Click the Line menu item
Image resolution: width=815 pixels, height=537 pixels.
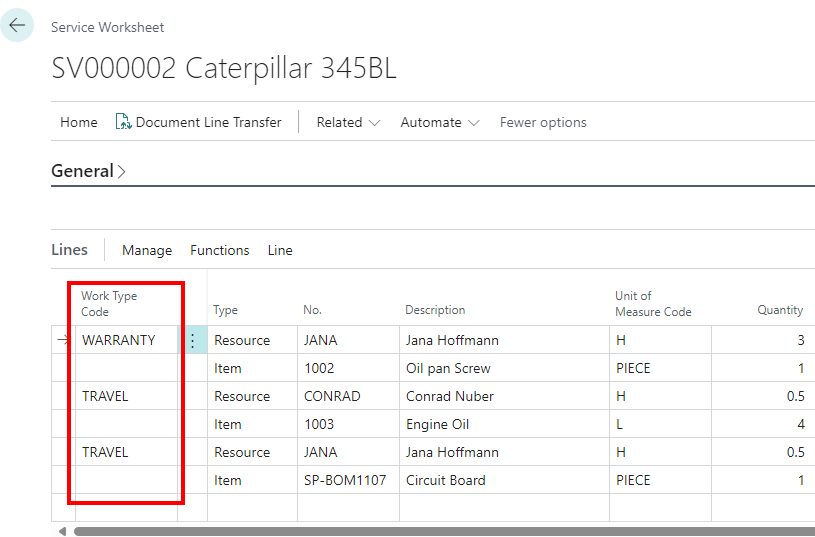[x=280, y=250]
